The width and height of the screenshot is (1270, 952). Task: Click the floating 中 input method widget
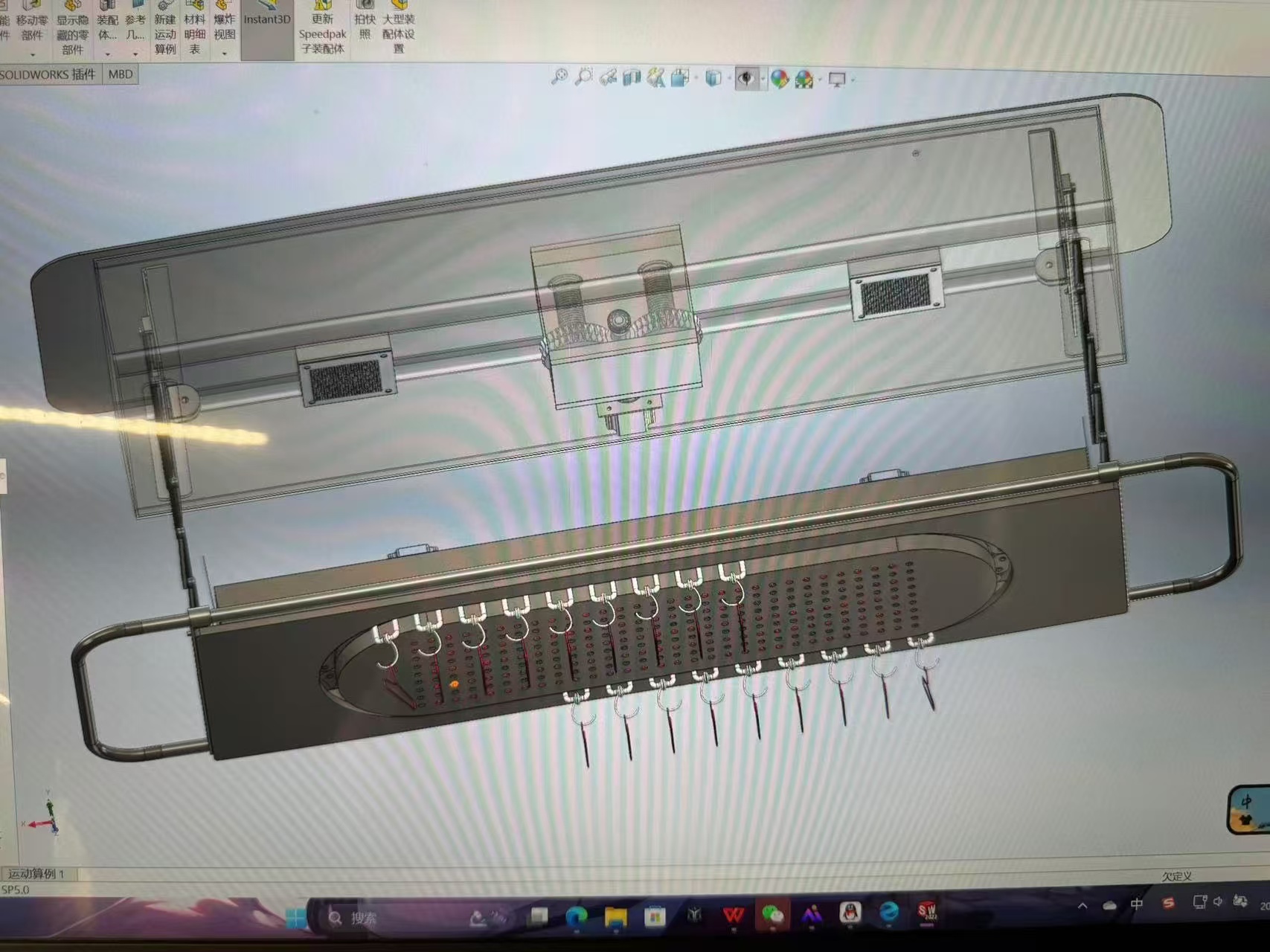click(1248, 809)
